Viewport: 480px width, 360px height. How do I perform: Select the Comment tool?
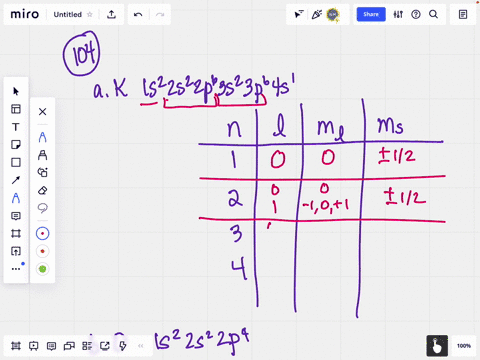point(16,216)
